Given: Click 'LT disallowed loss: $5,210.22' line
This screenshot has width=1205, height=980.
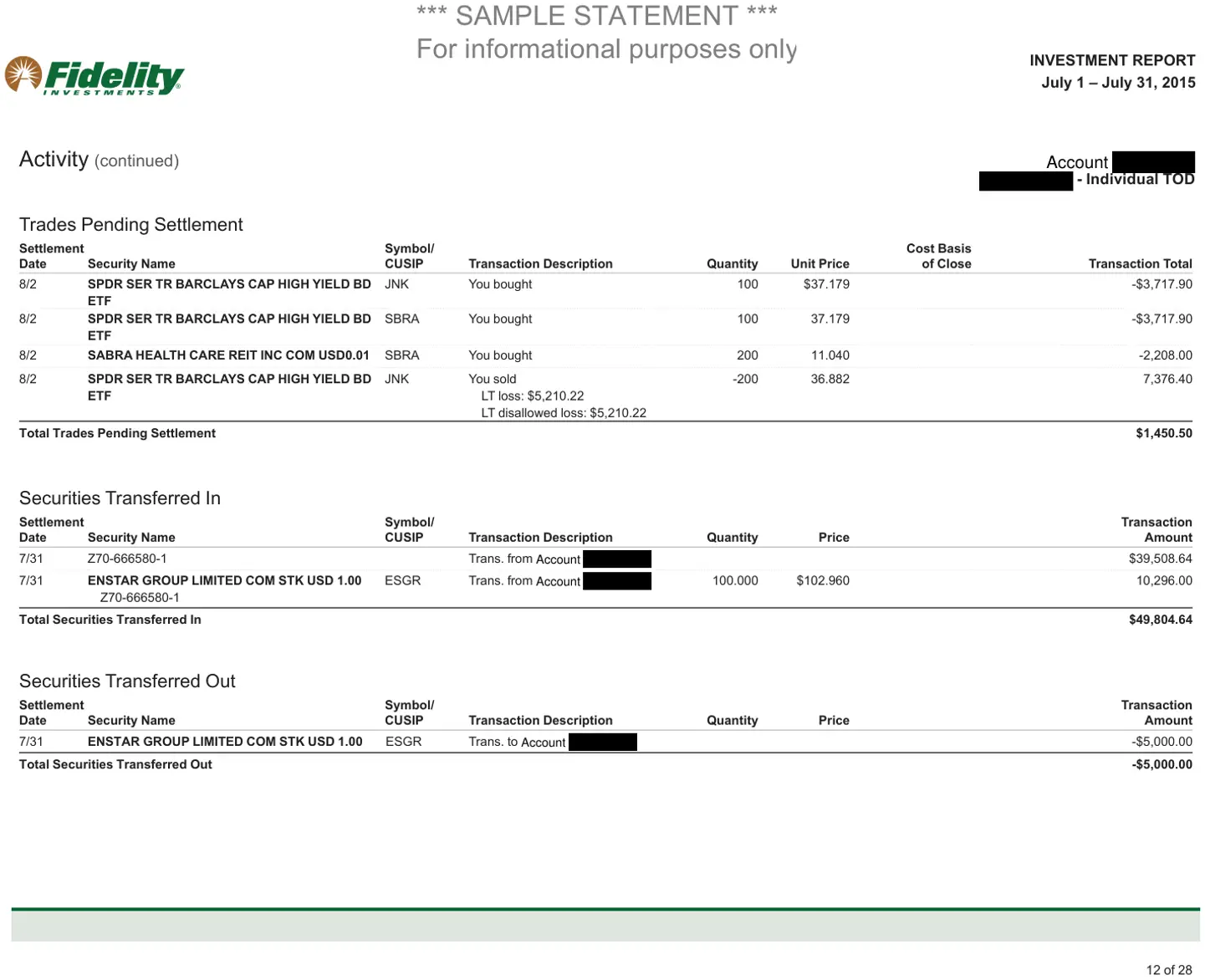Looking at the screenshot, I should click(564, 412).
